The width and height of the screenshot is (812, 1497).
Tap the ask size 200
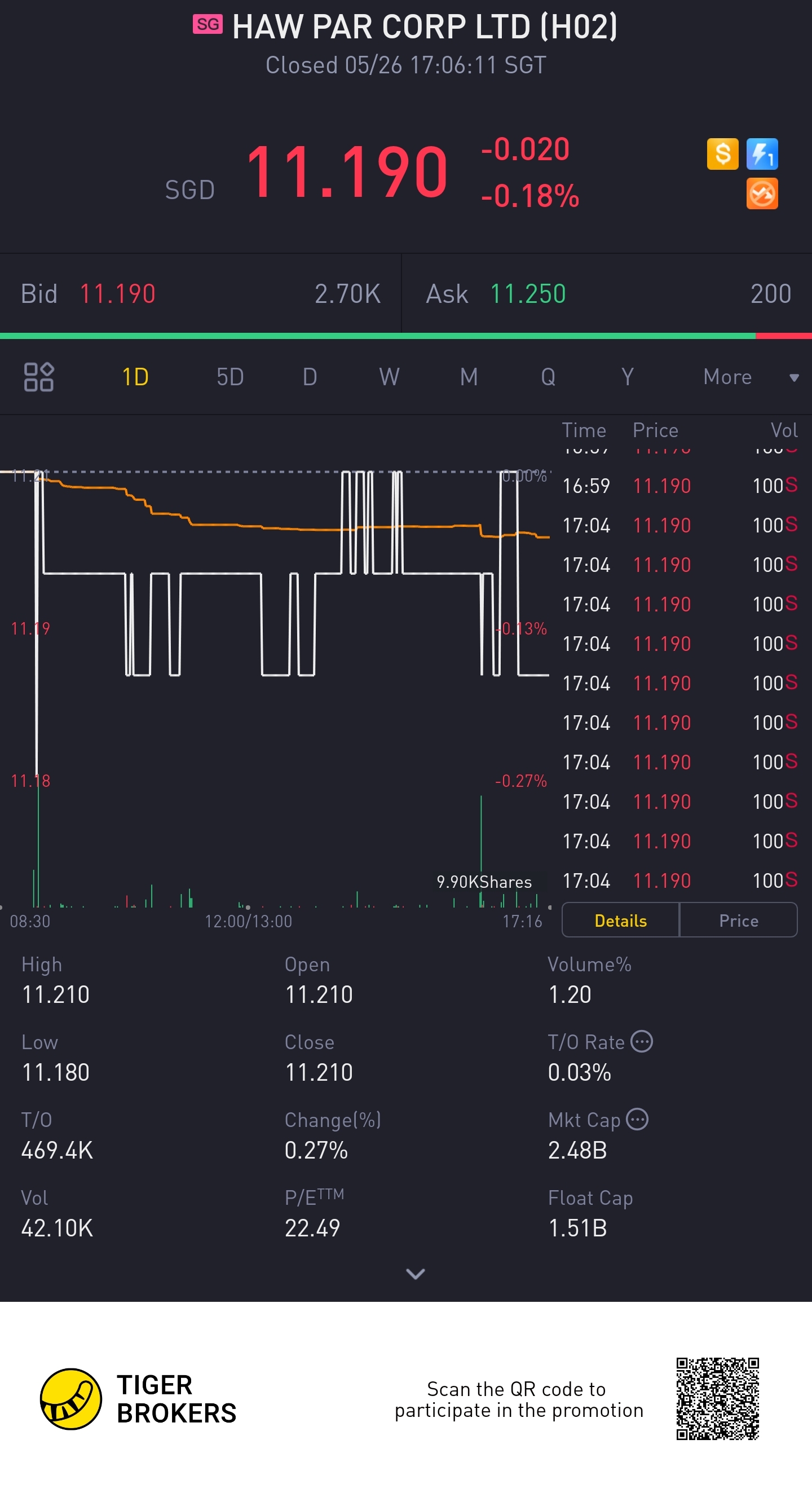coord(771,294)
